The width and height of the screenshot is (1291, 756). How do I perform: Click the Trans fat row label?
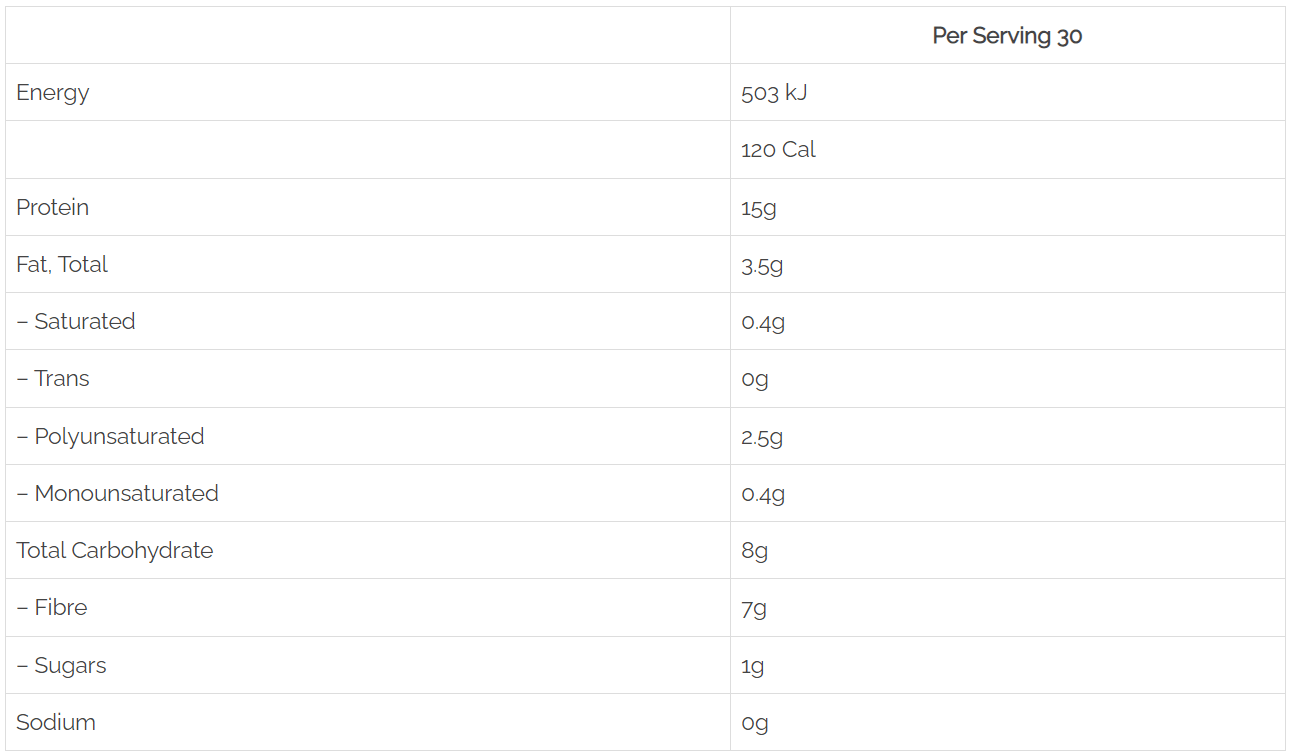pos(53,378)
